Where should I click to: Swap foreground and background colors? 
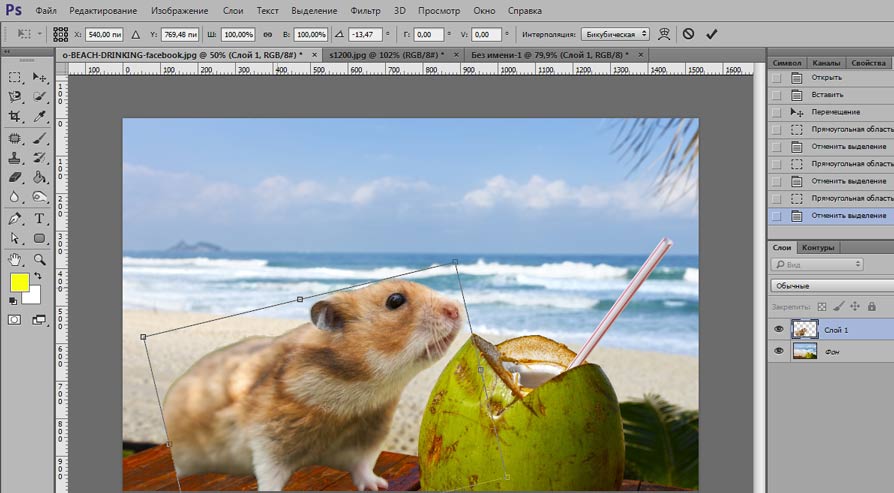pos(38,276)
